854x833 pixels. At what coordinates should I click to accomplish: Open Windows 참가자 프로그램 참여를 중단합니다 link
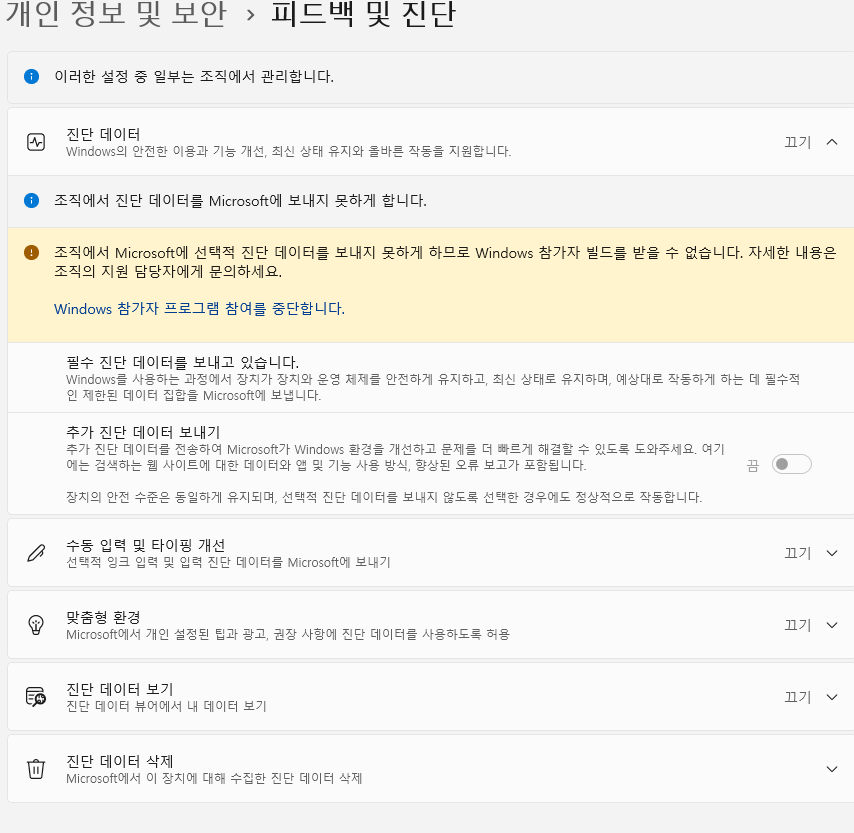pyautogui.click(x=199, y=308)
